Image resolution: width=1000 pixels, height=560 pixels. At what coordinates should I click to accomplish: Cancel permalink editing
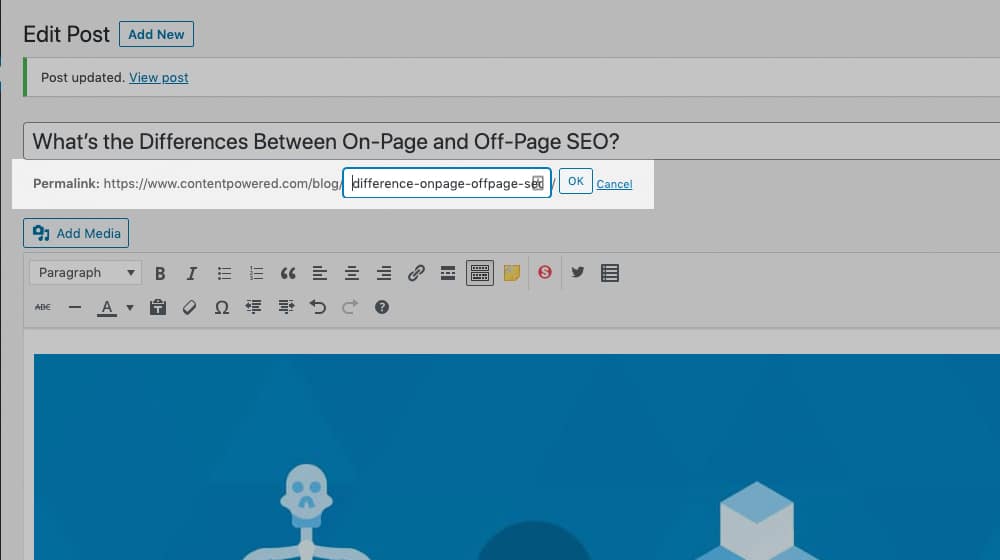point(614,184)
